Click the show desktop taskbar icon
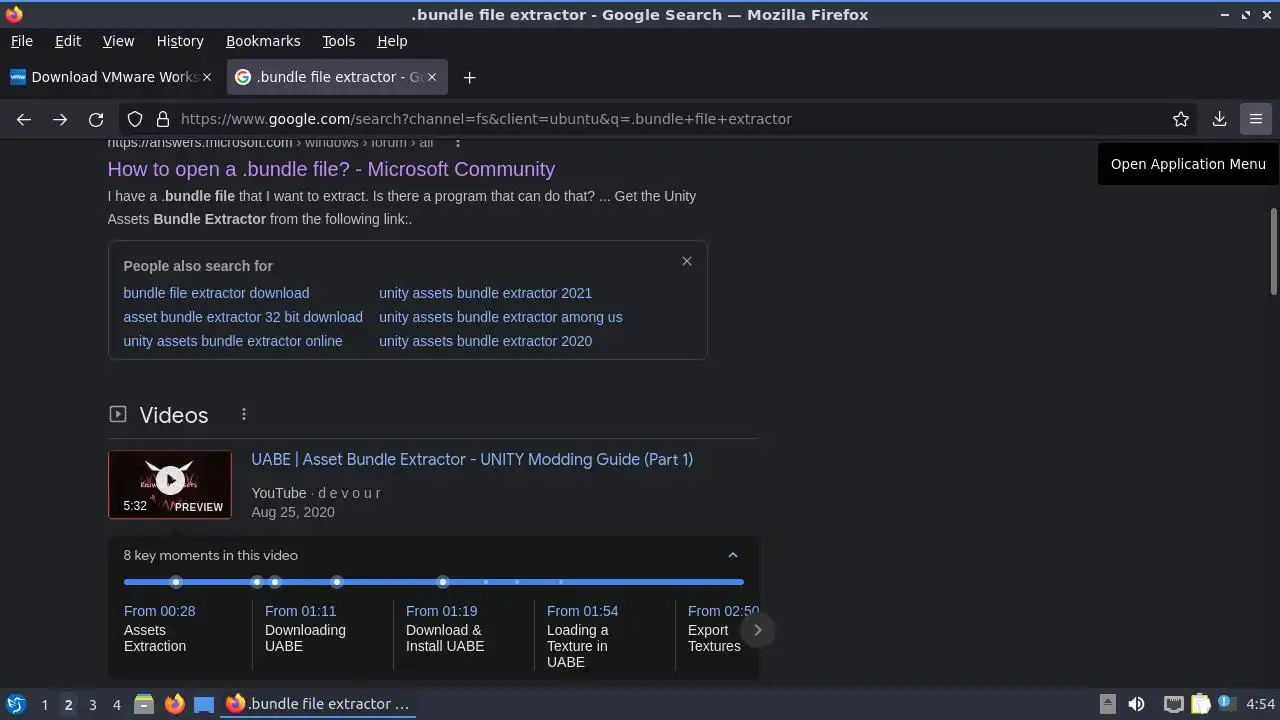This screenshot has width=1280, height=720. 204,704
